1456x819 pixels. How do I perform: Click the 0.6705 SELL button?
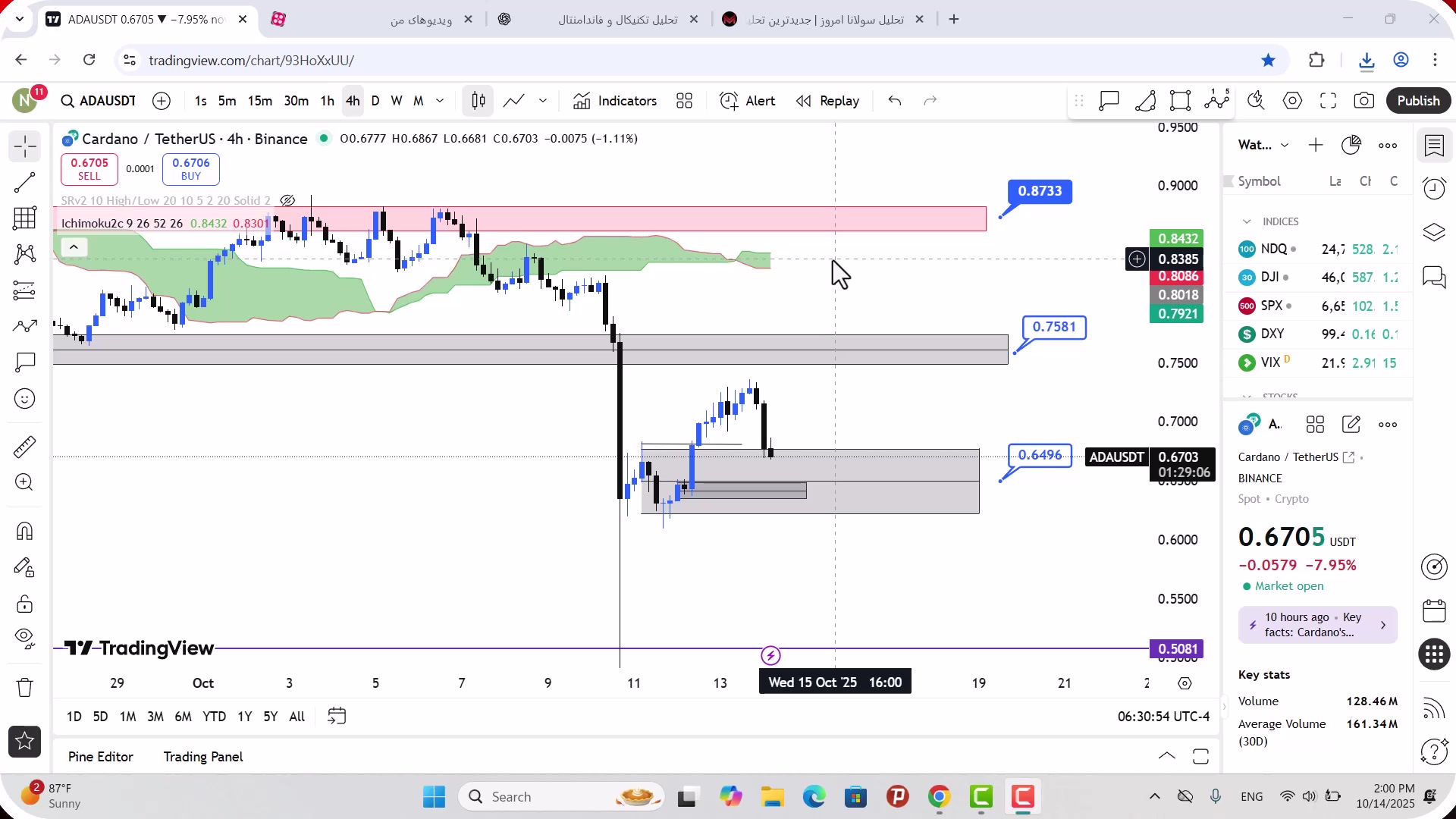tap(89, 169)
